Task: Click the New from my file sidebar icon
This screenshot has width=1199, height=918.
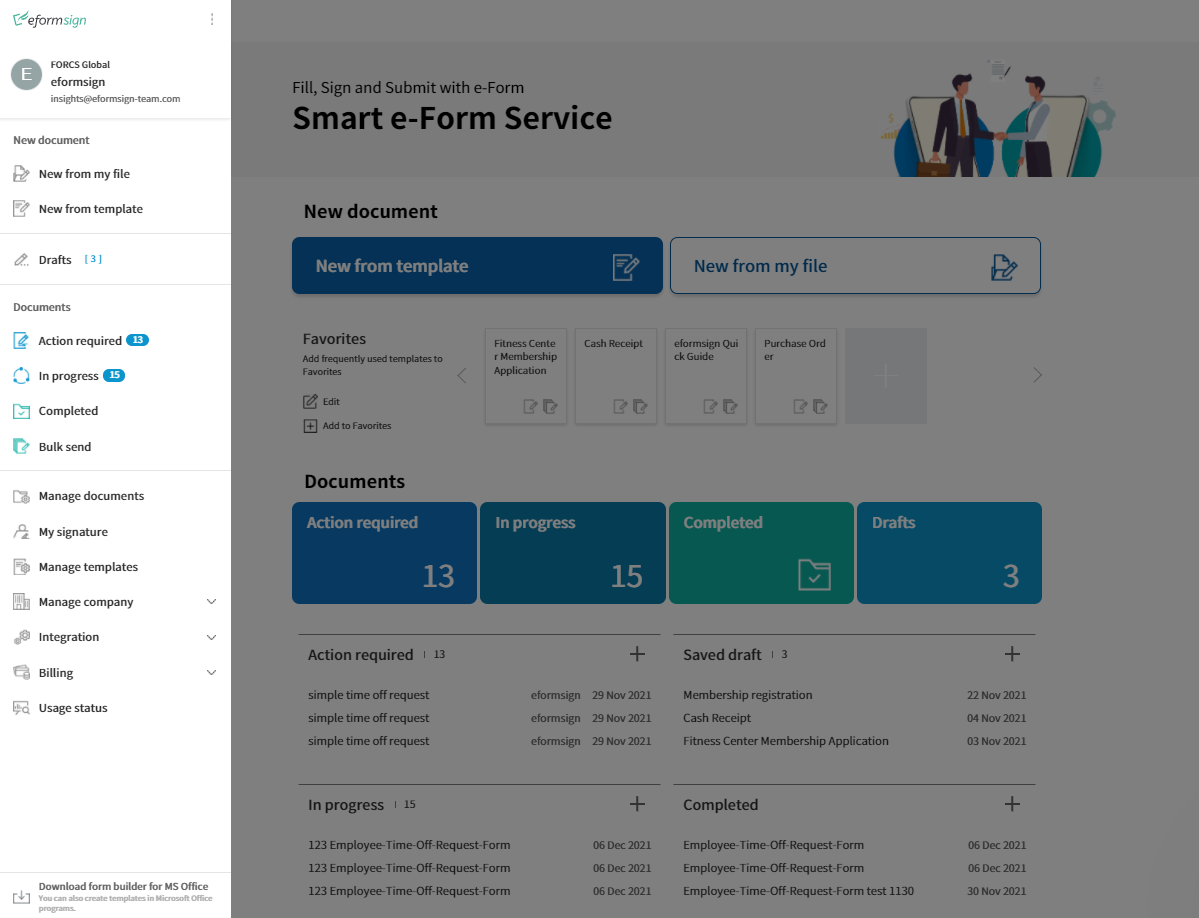Action: tap(21, 174)
